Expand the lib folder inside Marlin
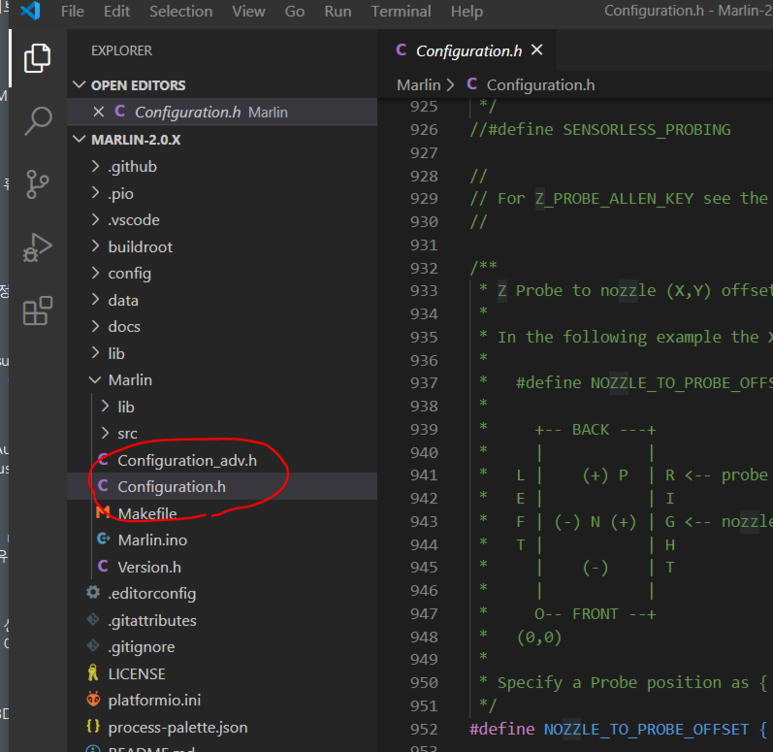 click(105, 406)
